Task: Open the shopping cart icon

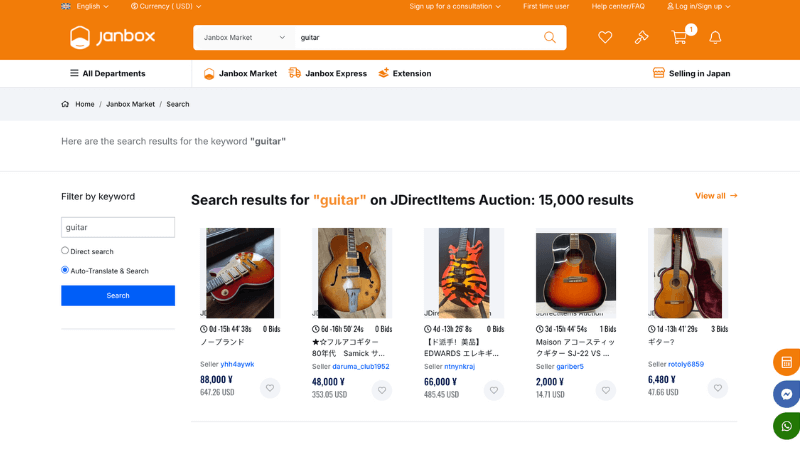Action: point(679,37)
